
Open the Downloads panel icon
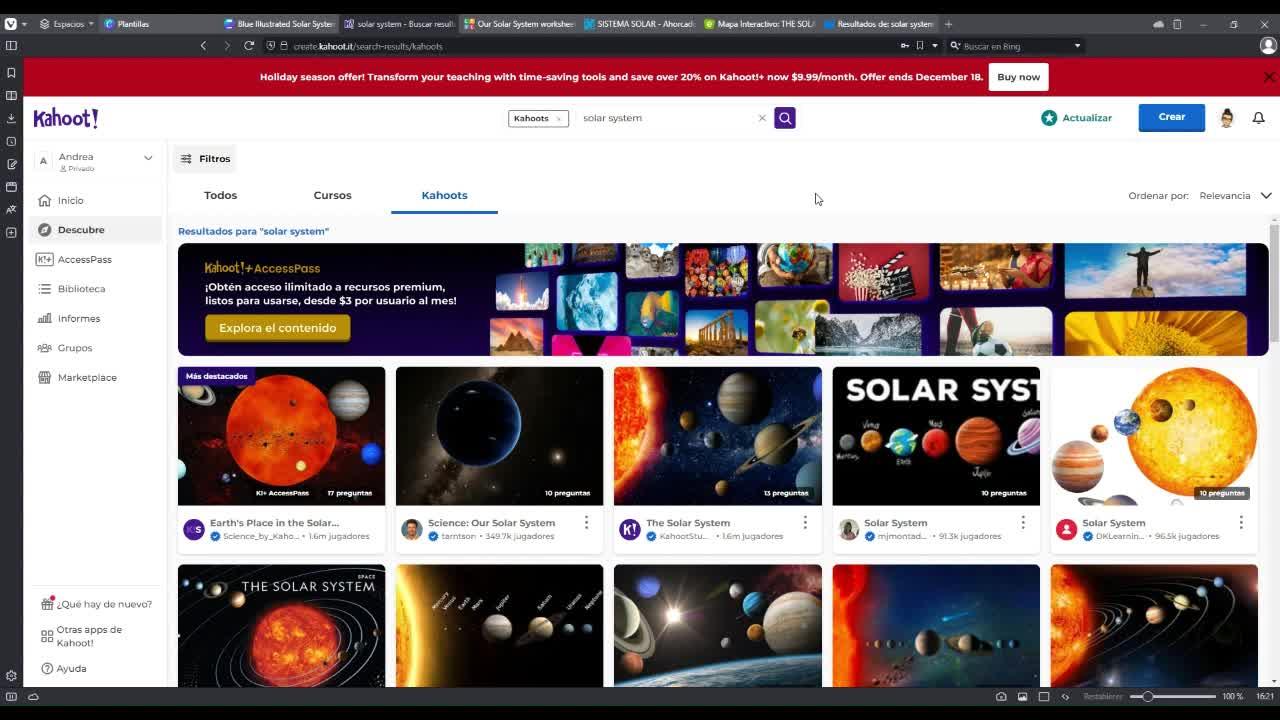(11, 118)
